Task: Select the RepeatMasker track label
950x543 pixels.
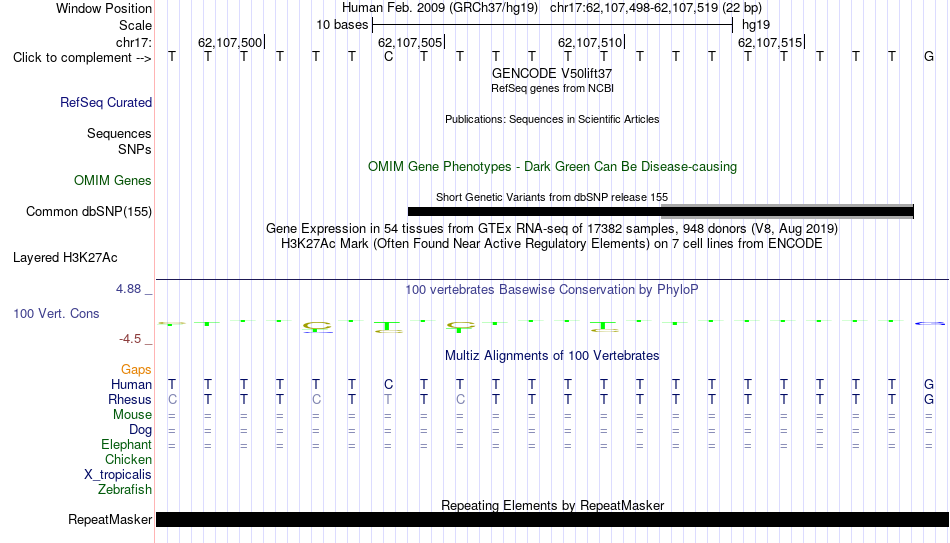Action: pyautogui.click(x=110, y=519)
